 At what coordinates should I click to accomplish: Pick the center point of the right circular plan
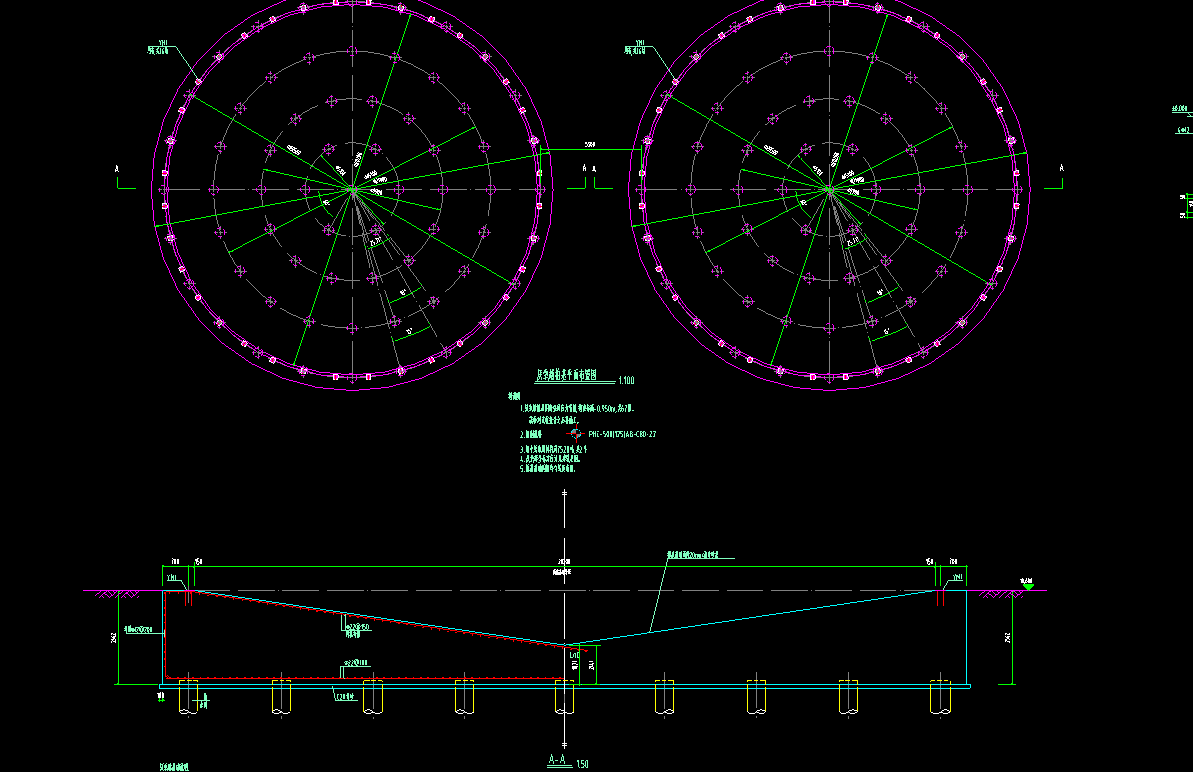pos(829,189)
